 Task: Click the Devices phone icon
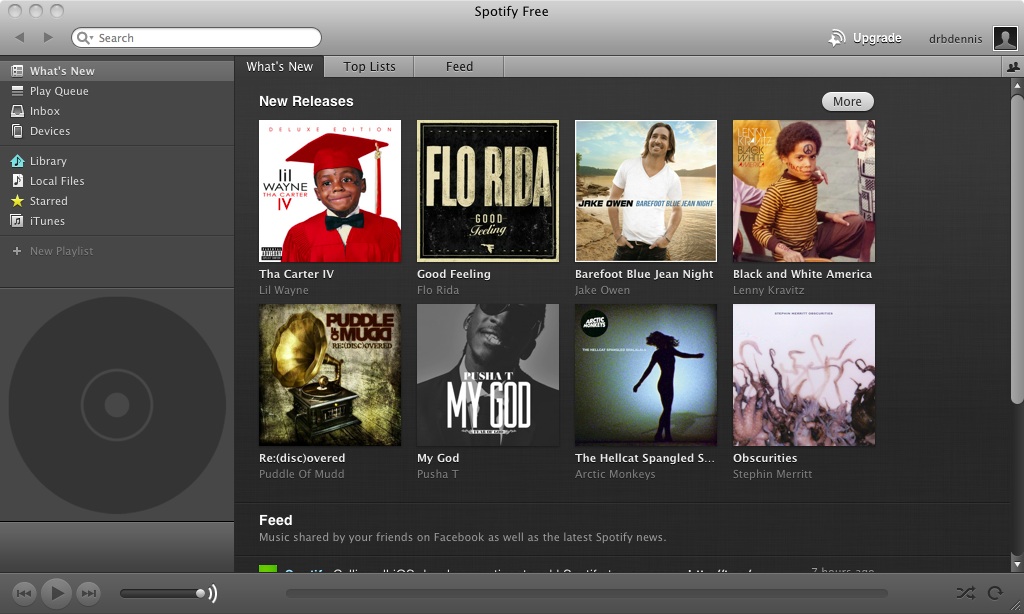click(x=18, y=131)
